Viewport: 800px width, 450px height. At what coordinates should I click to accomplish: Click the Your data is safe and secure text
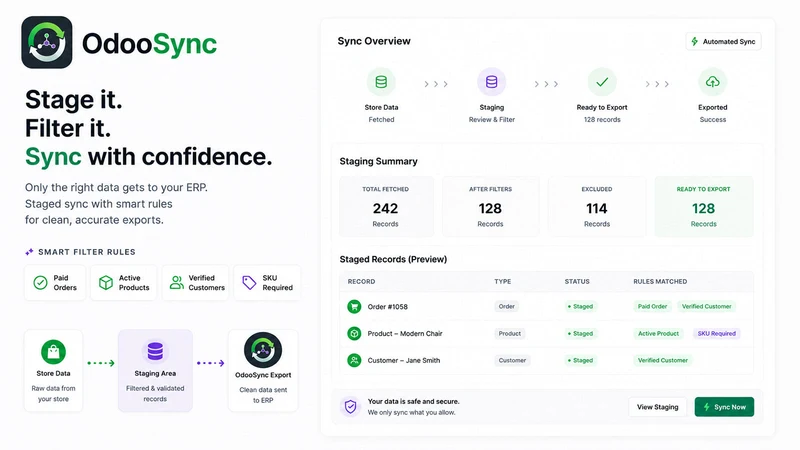[413, 402]
